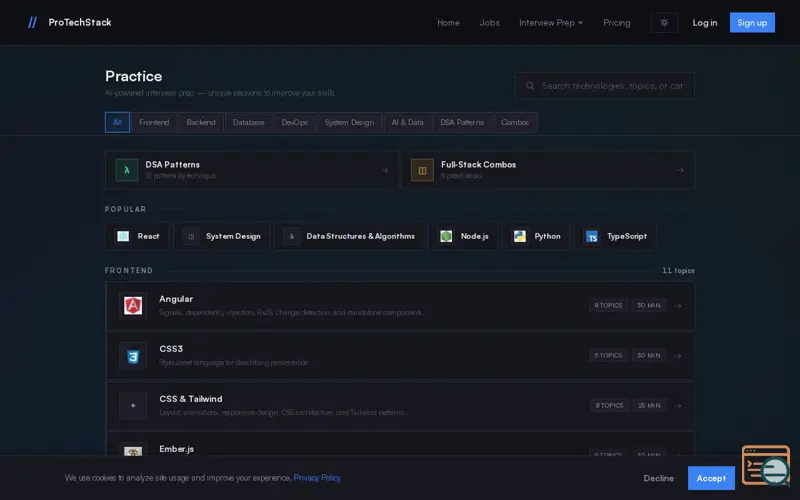Click the arrow on the Angular row
This screenshot has height=500, width=800.
pos(678,306)
